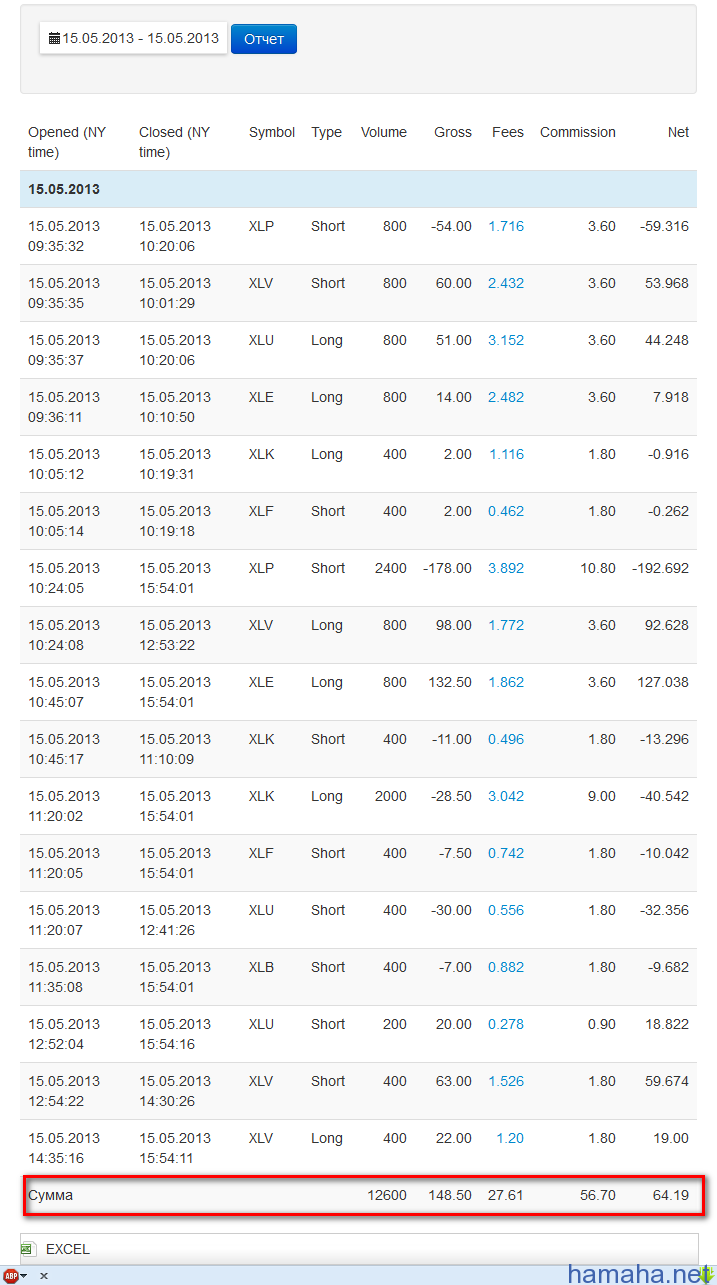Click the blue Отчет button
717x1285 pixels.
tap(264, 39)
